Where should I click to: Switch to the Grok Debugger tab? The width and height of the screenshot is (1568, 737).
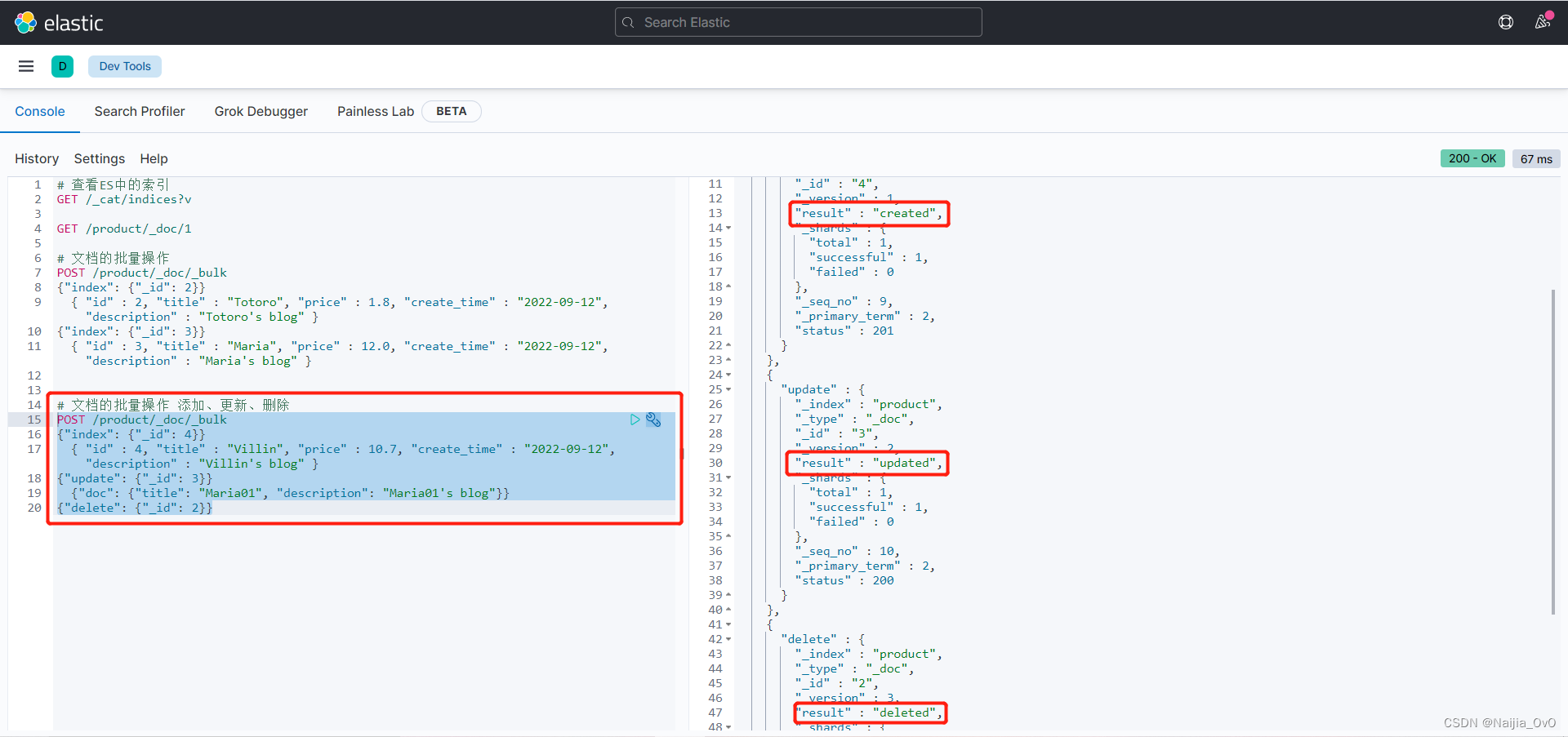261,111
